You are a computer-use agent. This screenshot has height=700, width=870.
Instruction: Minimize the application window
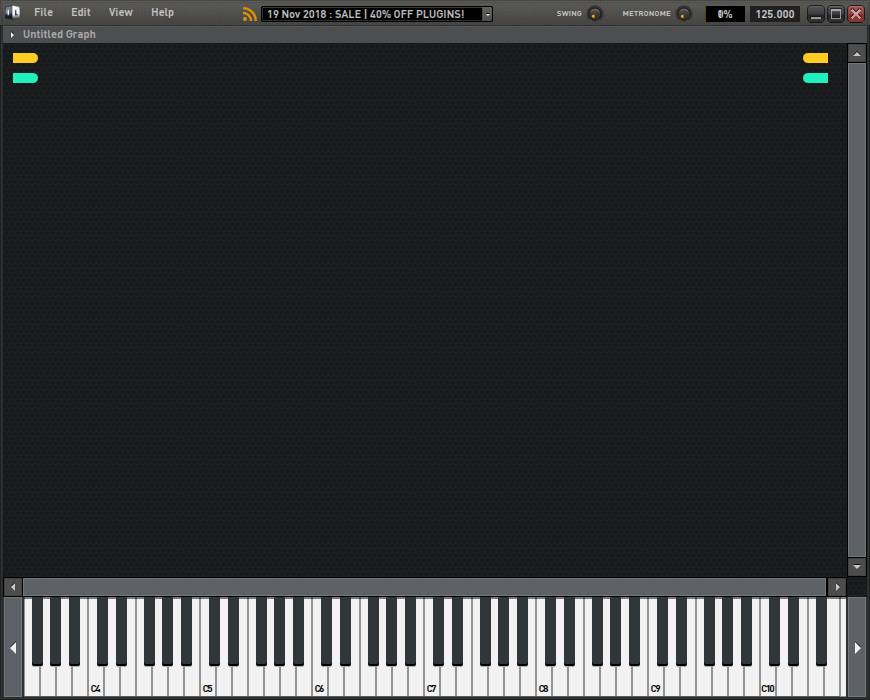[816, 14]
